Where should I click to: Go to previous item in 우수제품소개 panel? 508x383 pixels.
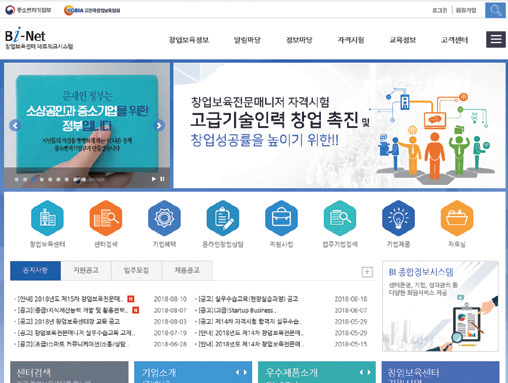pyautogui.click(x=361, y=372)
